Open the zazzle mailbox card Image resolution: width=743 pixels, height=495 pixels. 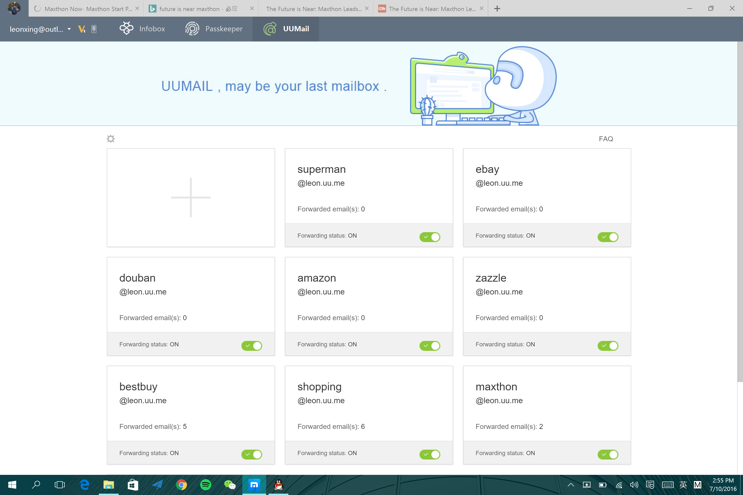point(547,306)
